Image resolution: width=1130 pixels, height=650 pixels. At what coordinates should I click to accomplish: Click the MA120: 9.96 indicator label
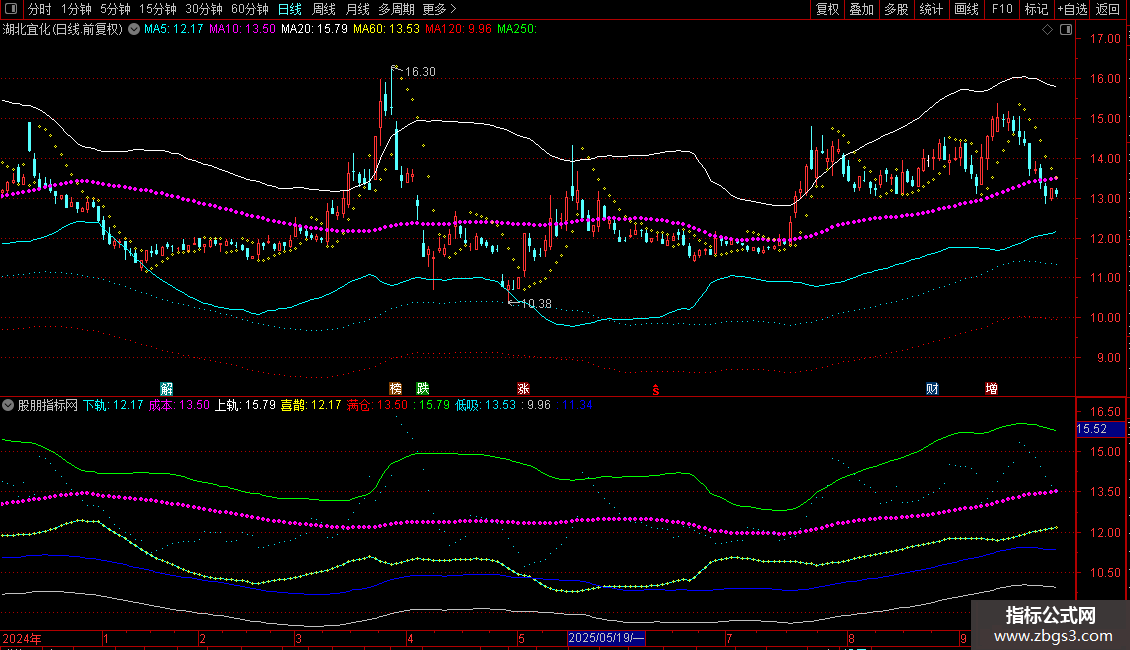458,29
